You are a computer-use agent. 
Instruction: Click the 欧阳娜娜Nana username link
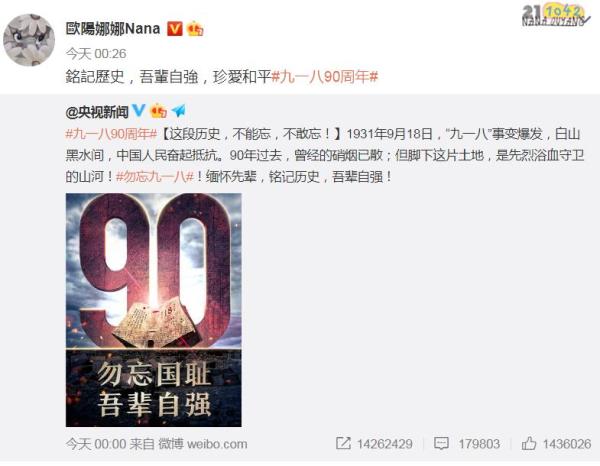[x=113, y=29]
